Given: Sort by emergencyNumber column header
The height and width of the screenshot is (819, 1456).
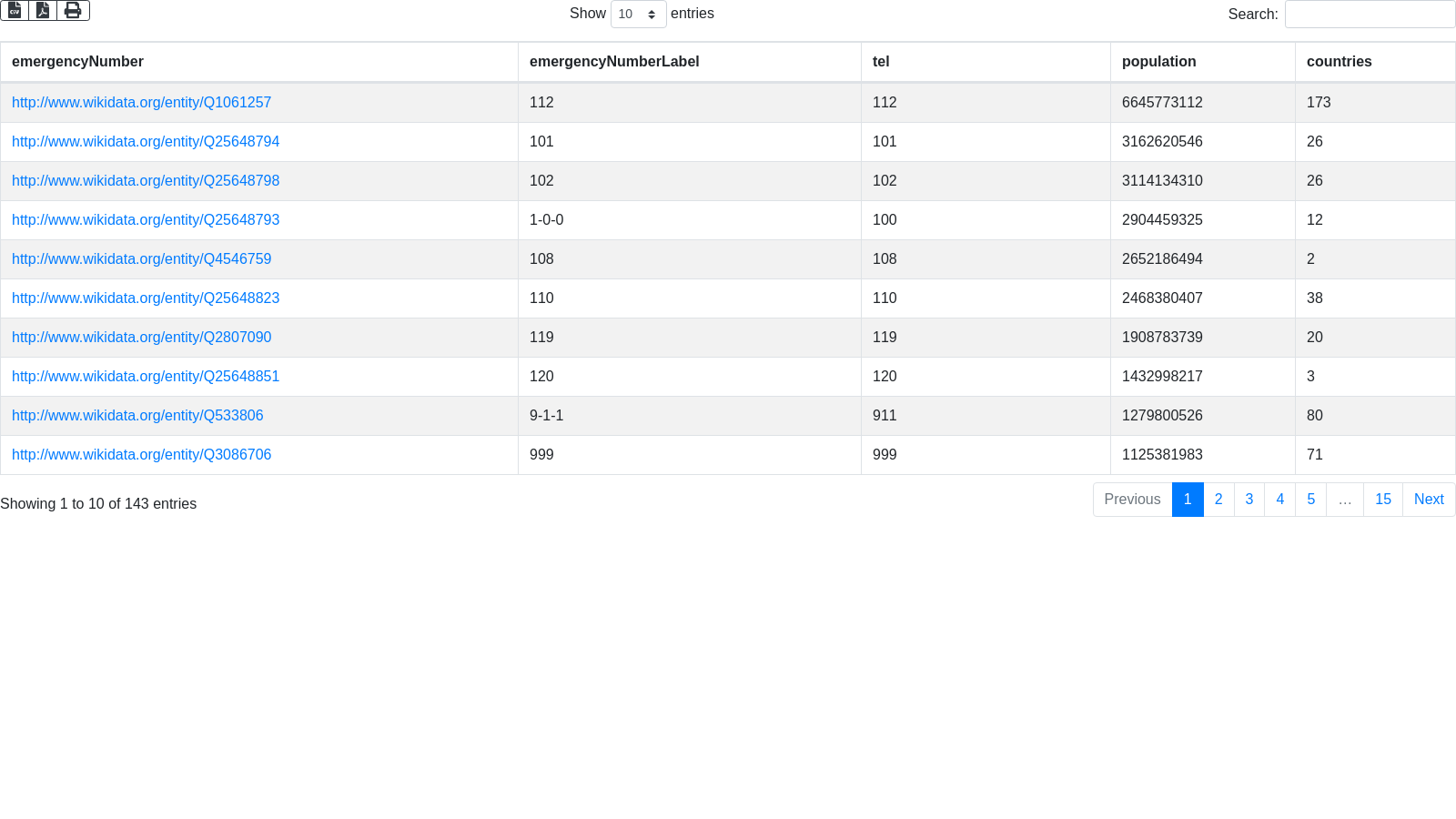Looking at the screenshot, I should [77, 62].
